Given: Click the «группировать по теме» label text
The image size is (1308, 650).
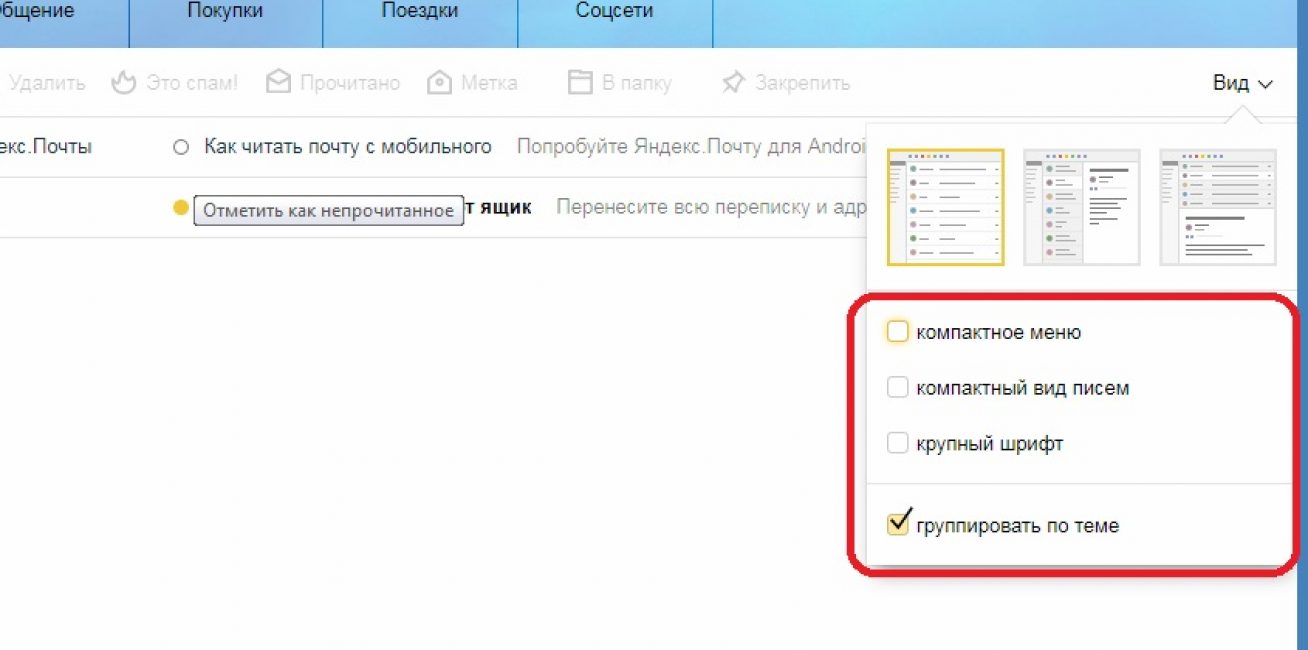Looking at the screenshot, I should 1018,525.
